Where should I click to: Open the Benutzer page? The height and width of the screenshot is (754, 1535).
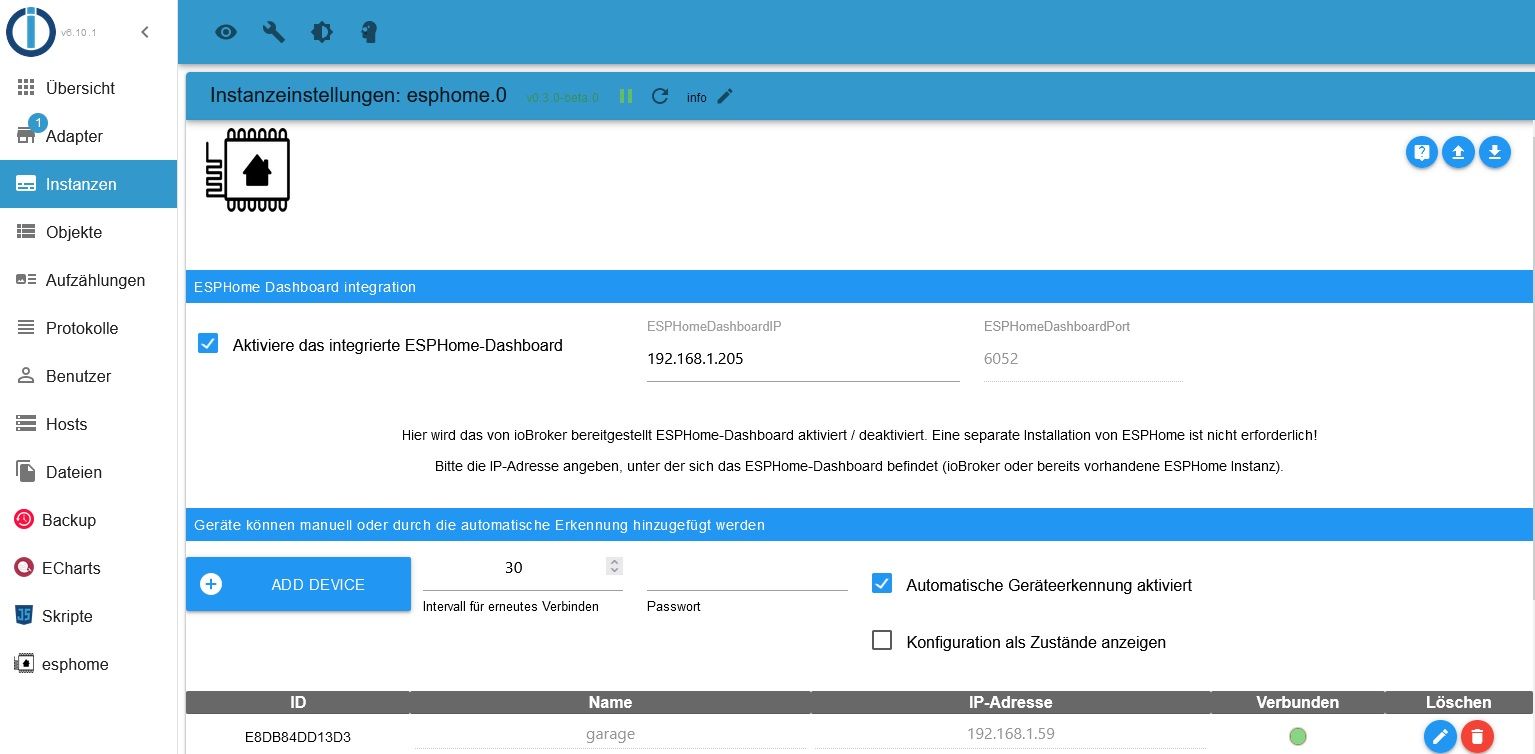tap(88, 376)
